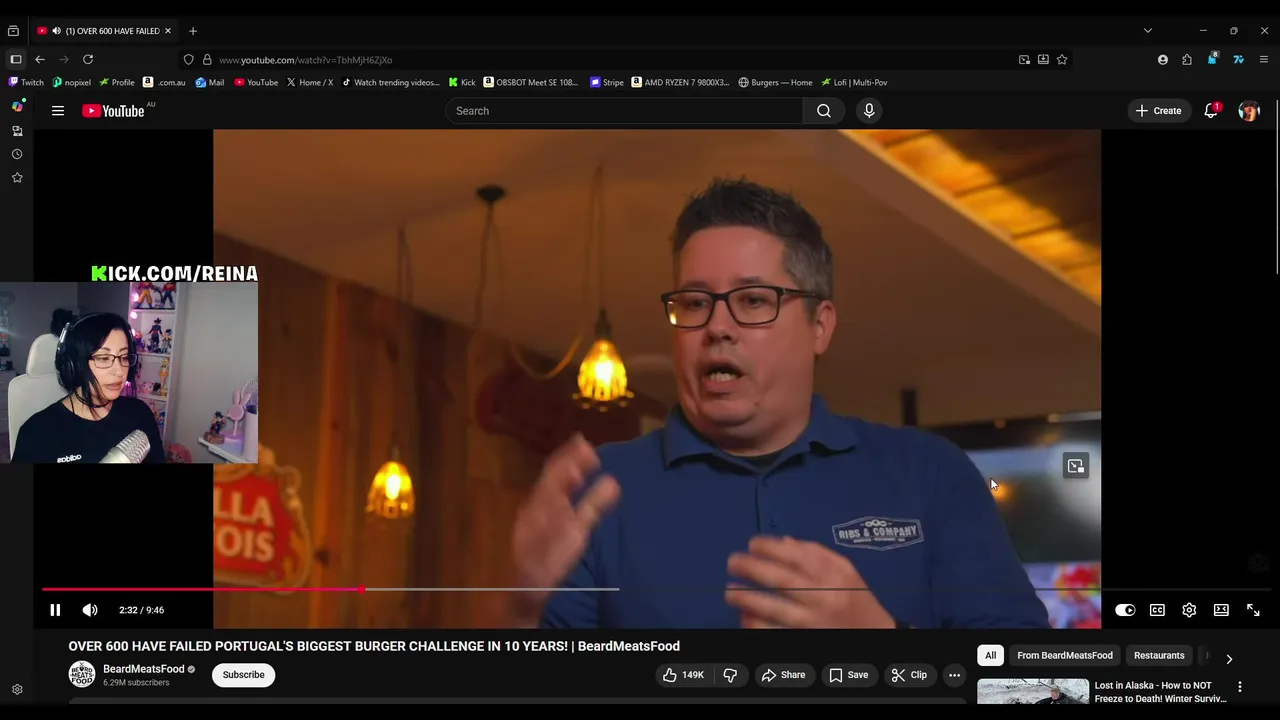Share this video
Image resolution: width=1280 pixels, height=720 pixels.
[x=783, y=675]
